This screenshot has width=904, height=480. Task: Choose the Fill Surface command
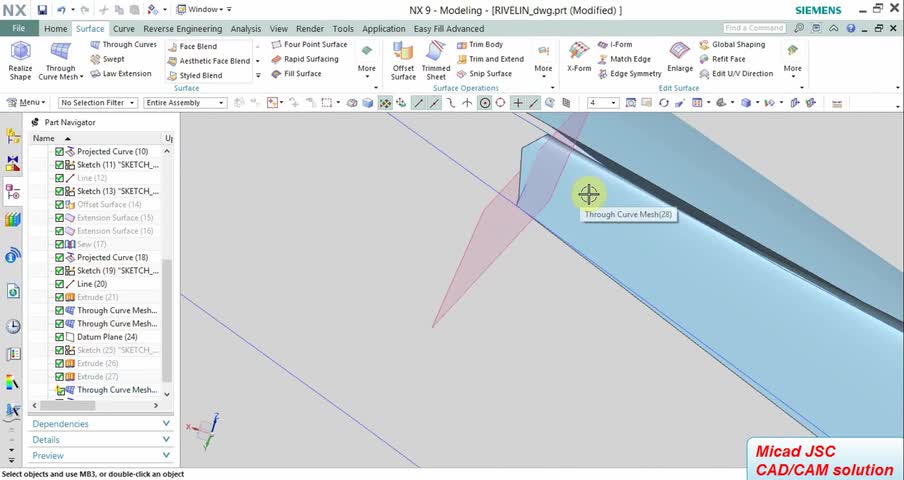point(296,74)
